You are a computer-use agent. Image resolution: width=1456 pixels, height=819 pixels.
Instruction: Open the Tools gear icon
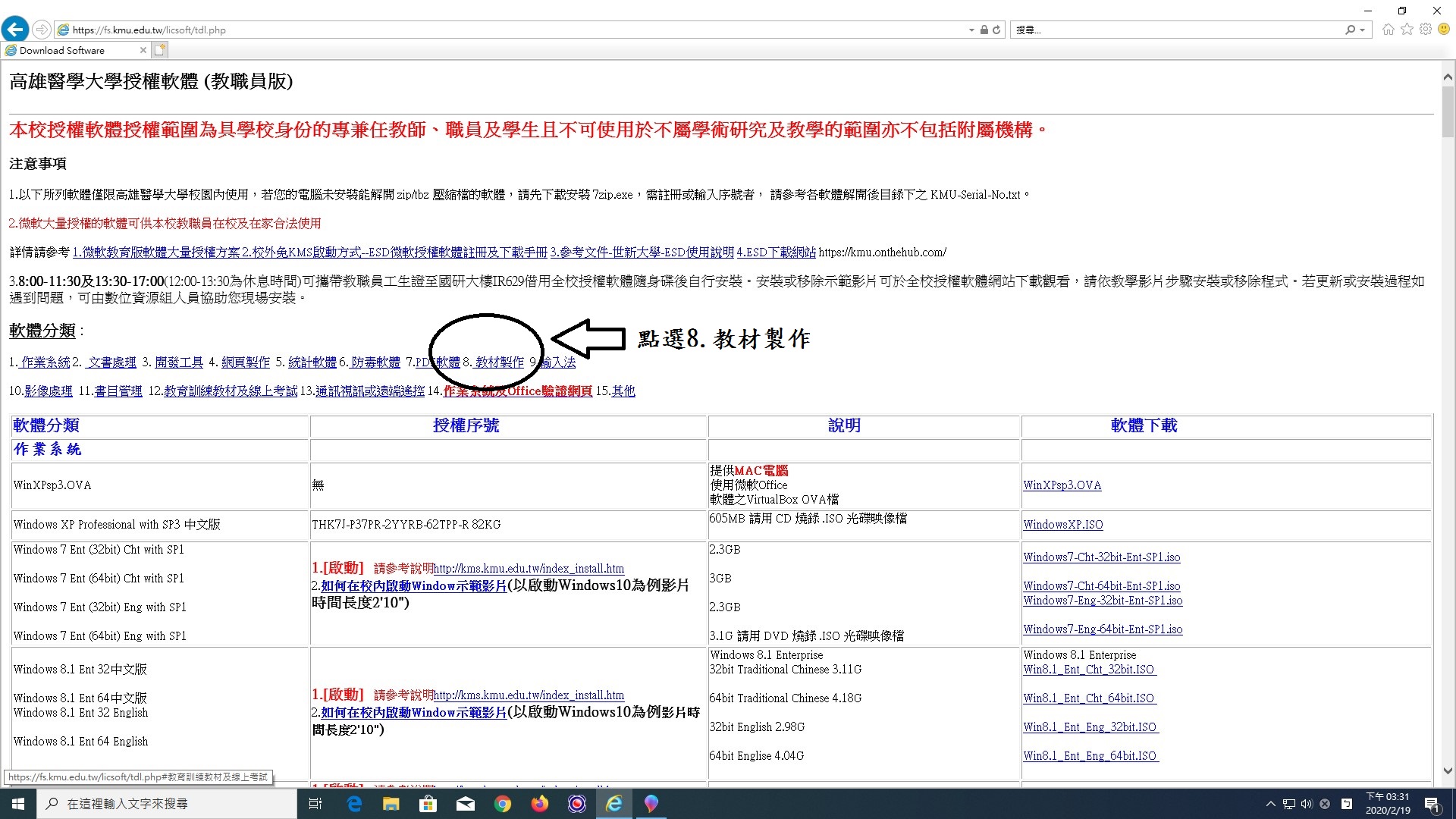coord(1426,29)
